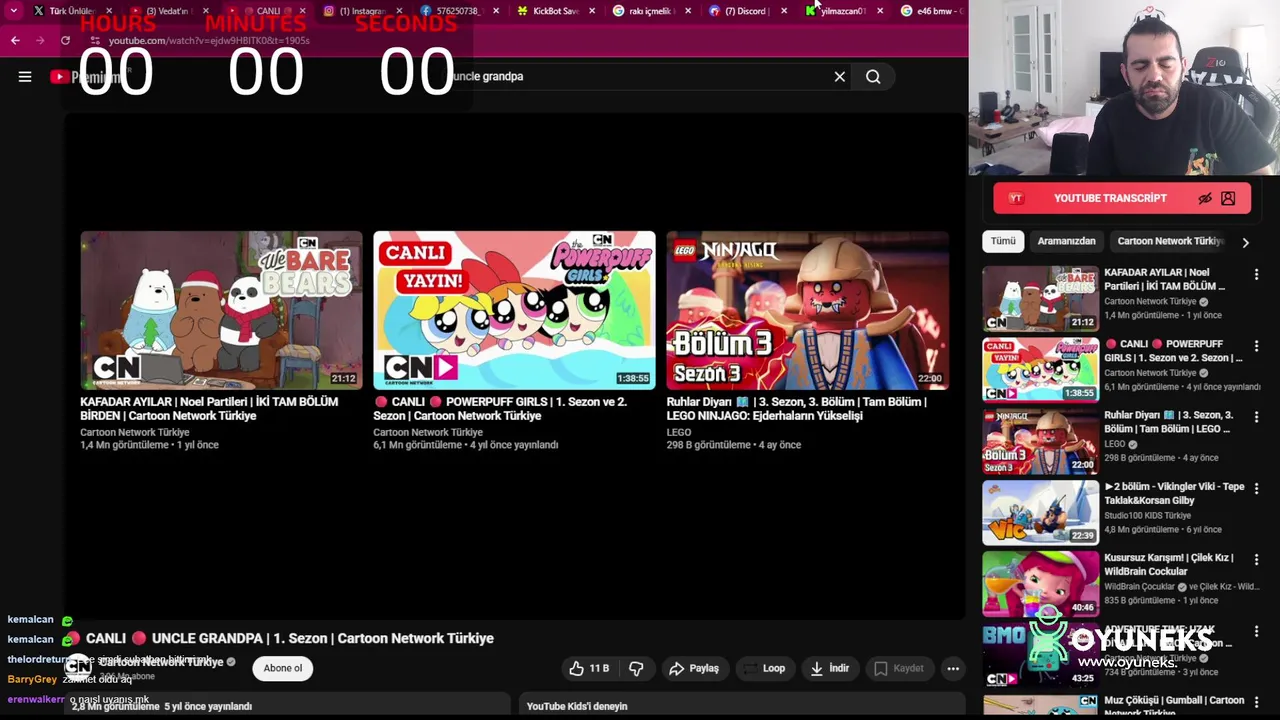Open the LEGO Ninjago Bölüm 3 end-screen thumbnail

coord(807,310)
